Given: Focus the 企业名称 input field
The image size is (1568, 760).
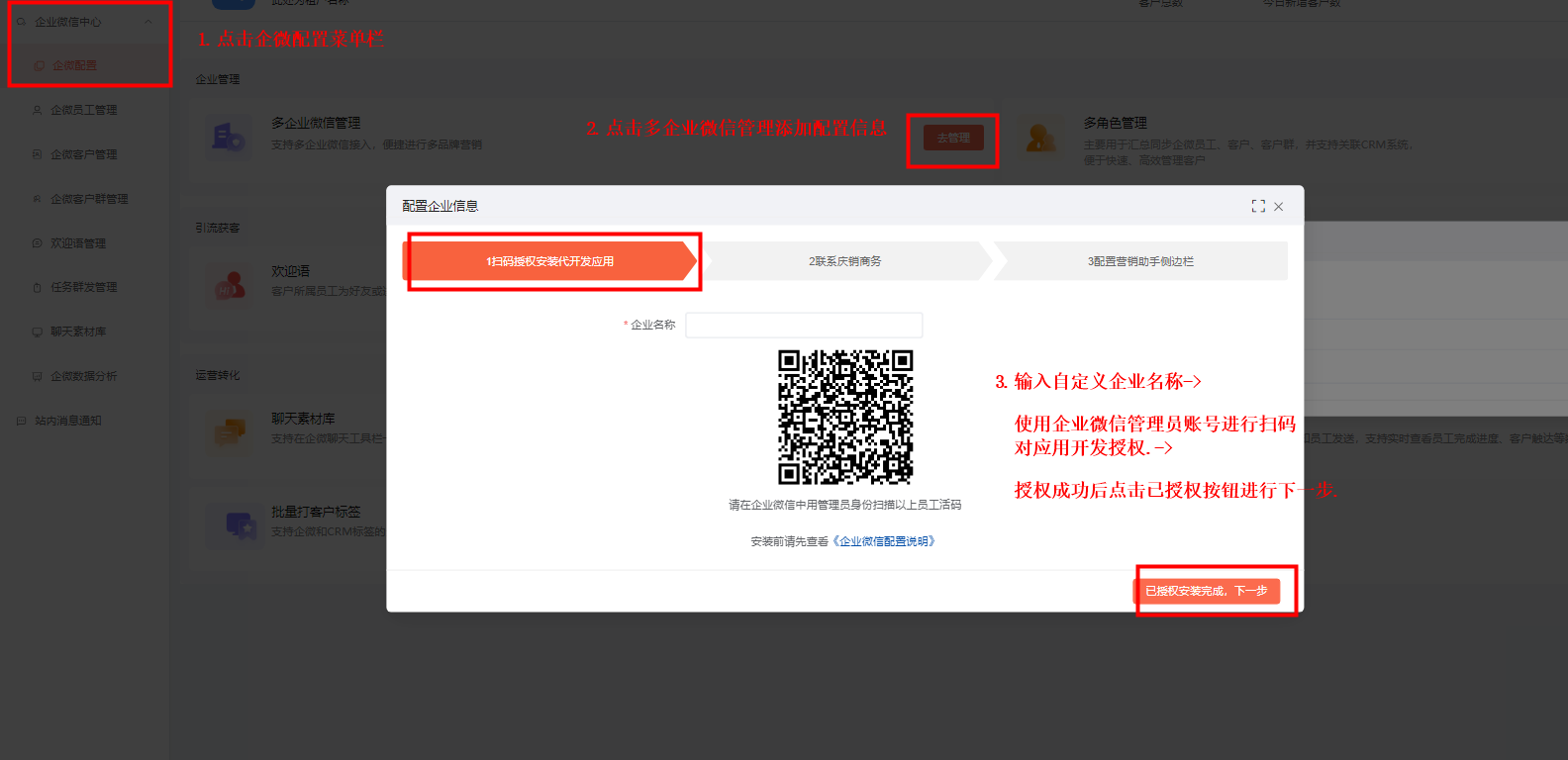Looking at the screenshot, I should coord(804,325).
